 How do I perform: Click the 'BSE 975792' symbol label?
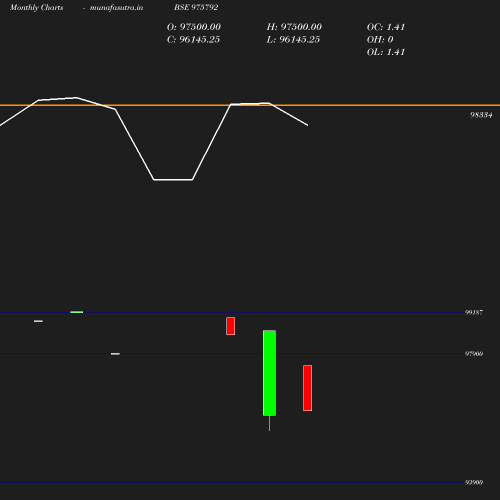pos(196,7)
